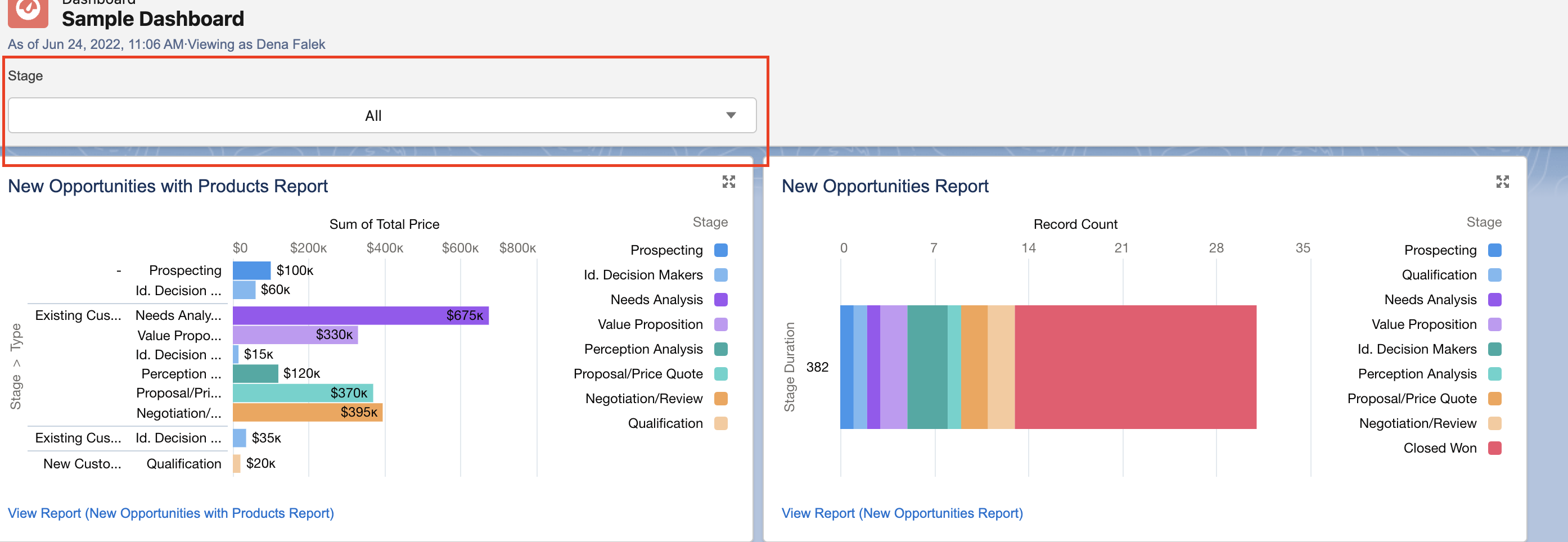Click the $675K Needs Analysis bar
The width and height of the screenshot is (1568, 542).
pos(359,316)
